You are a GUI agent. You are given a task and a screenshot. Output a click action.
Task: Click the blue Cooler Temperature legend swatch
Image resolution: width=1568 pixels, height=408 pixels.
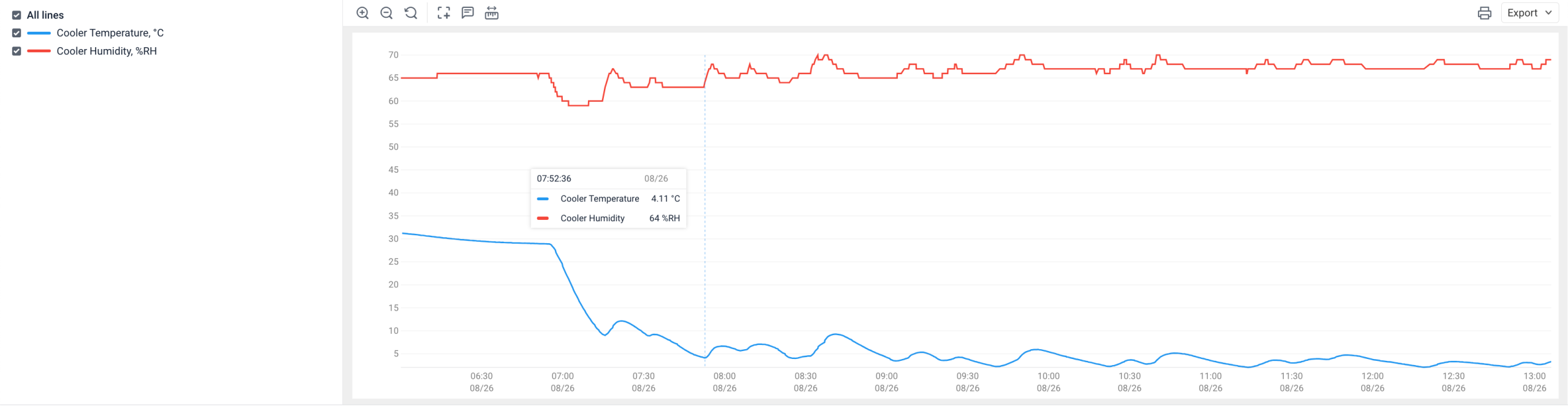(39, 33)
